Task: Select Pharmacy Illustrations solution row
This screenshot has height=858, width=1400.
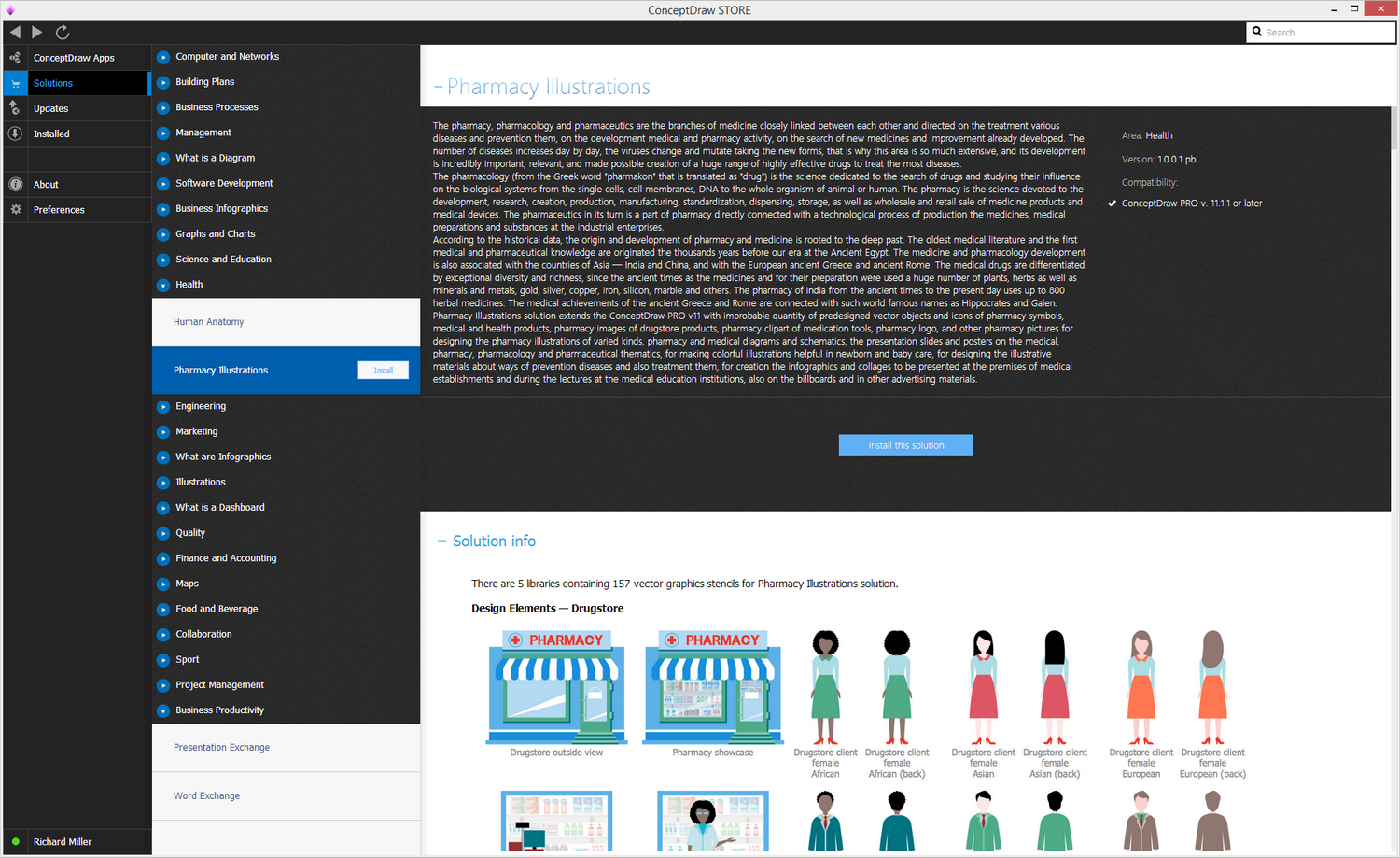Action: [286, 371]
